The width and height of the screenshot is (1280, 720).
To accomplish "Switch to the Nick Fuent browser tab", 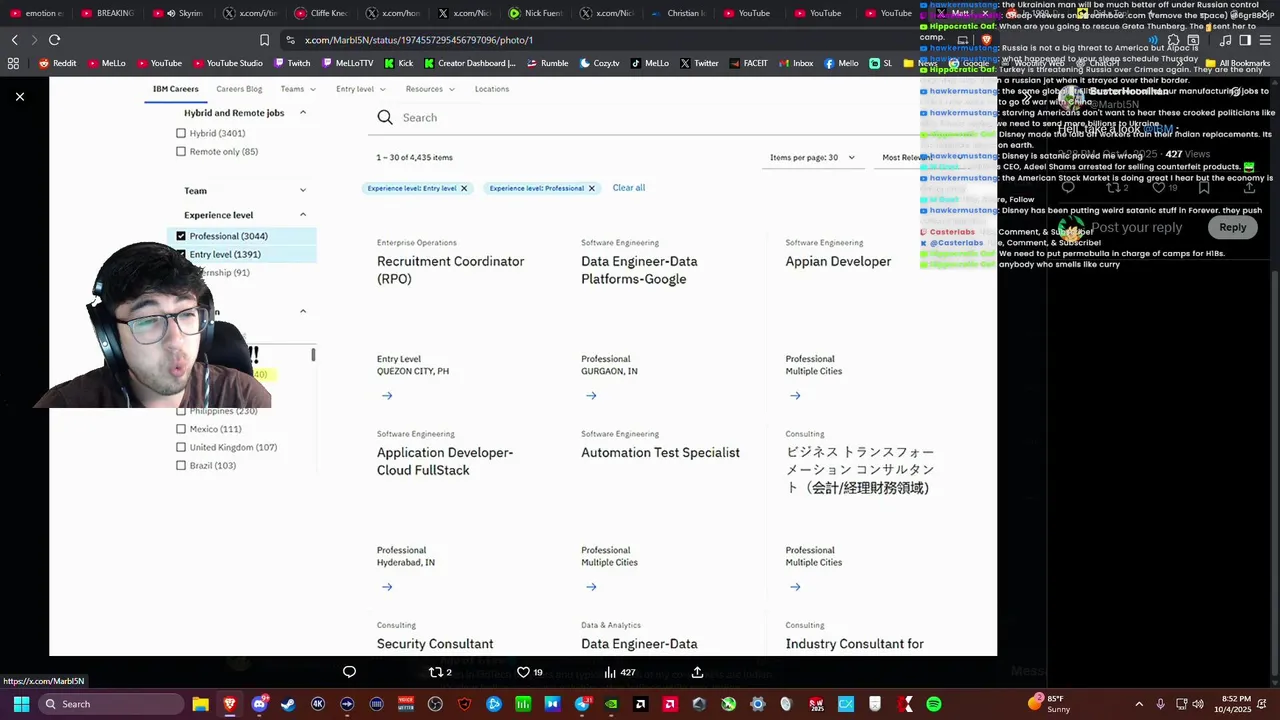I will coord(536,13).
